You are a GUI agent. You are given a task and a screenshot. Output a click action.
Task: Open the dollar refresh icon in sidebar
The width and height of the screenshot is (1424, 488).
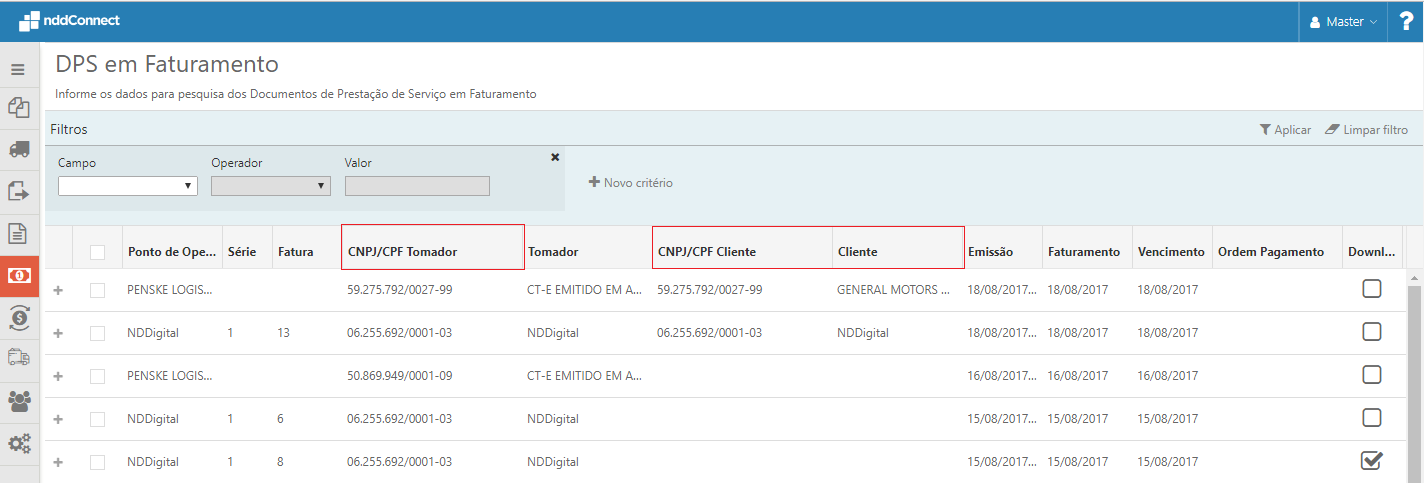[x=18, y=317]
